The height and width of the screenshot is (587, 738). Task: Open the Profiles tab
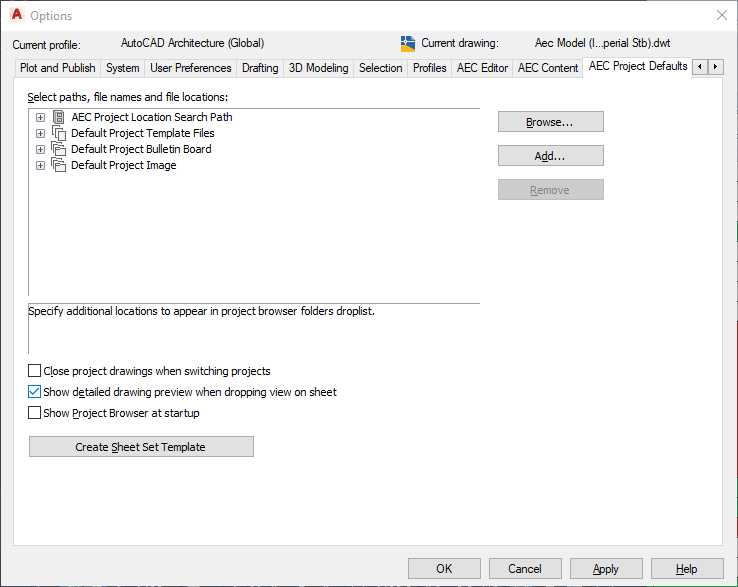(x=429, y=68)
